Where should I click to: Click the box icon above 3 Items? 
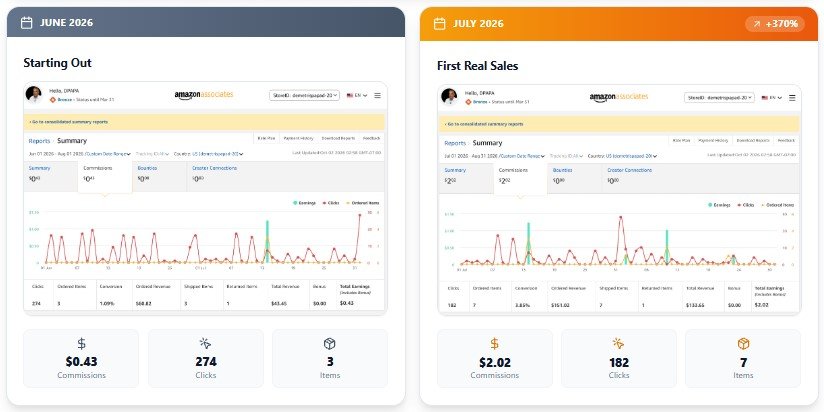point(329,344)
